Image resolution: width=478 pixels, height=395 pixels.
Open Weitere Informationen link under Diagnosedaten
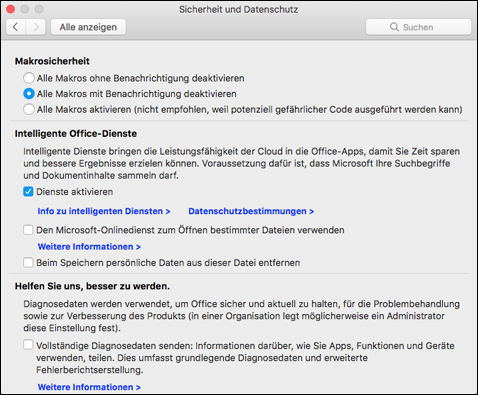(x=89, y=387)
